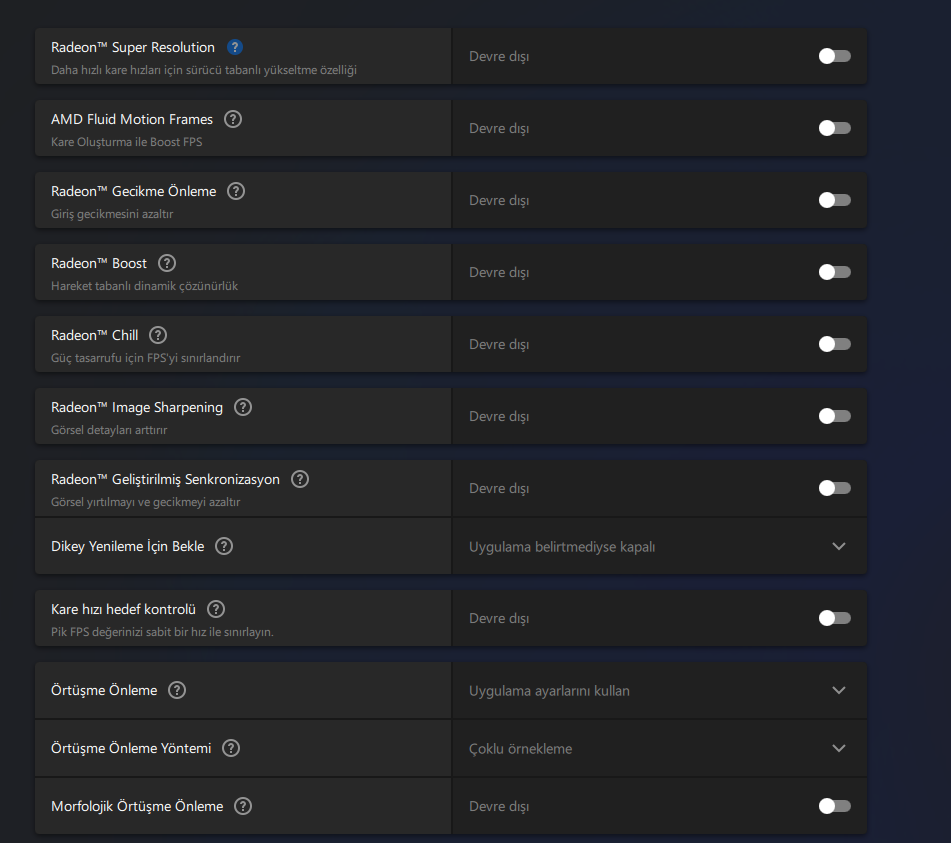Turn on Morfolojik Örtüşme Önleme

835,807
